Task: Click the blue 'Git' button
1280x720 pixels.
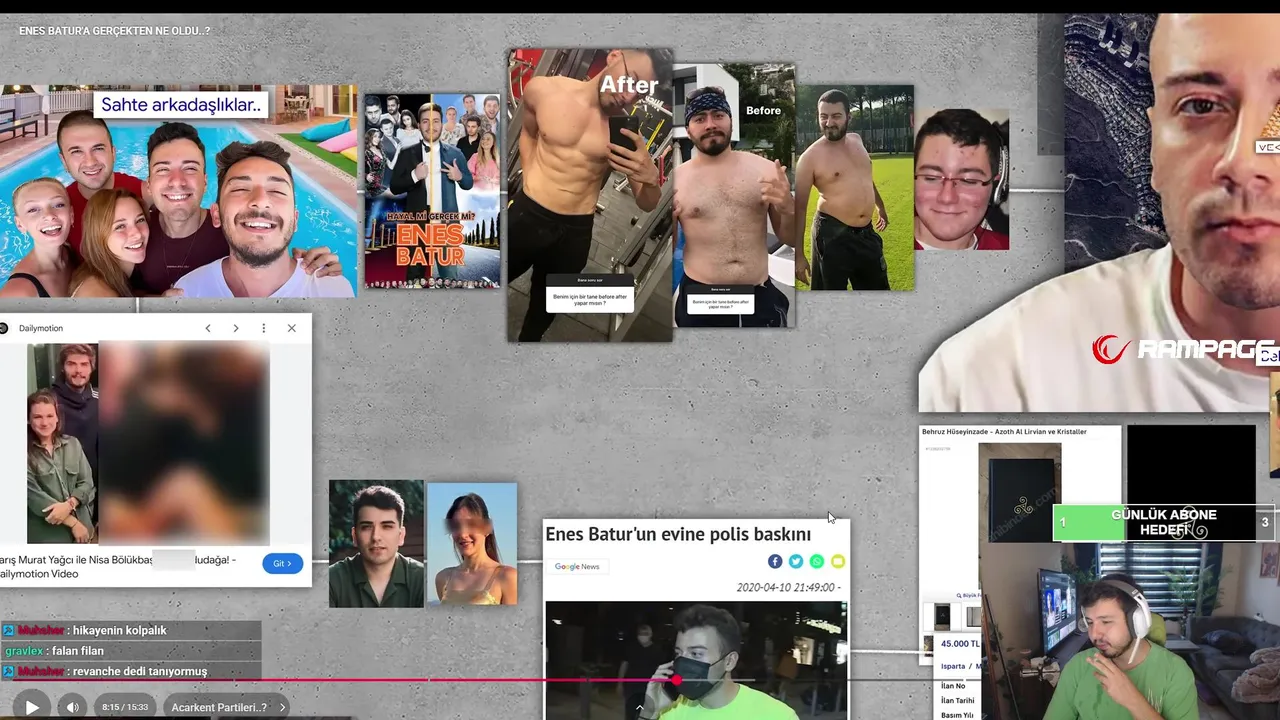Action: [282, 563]
